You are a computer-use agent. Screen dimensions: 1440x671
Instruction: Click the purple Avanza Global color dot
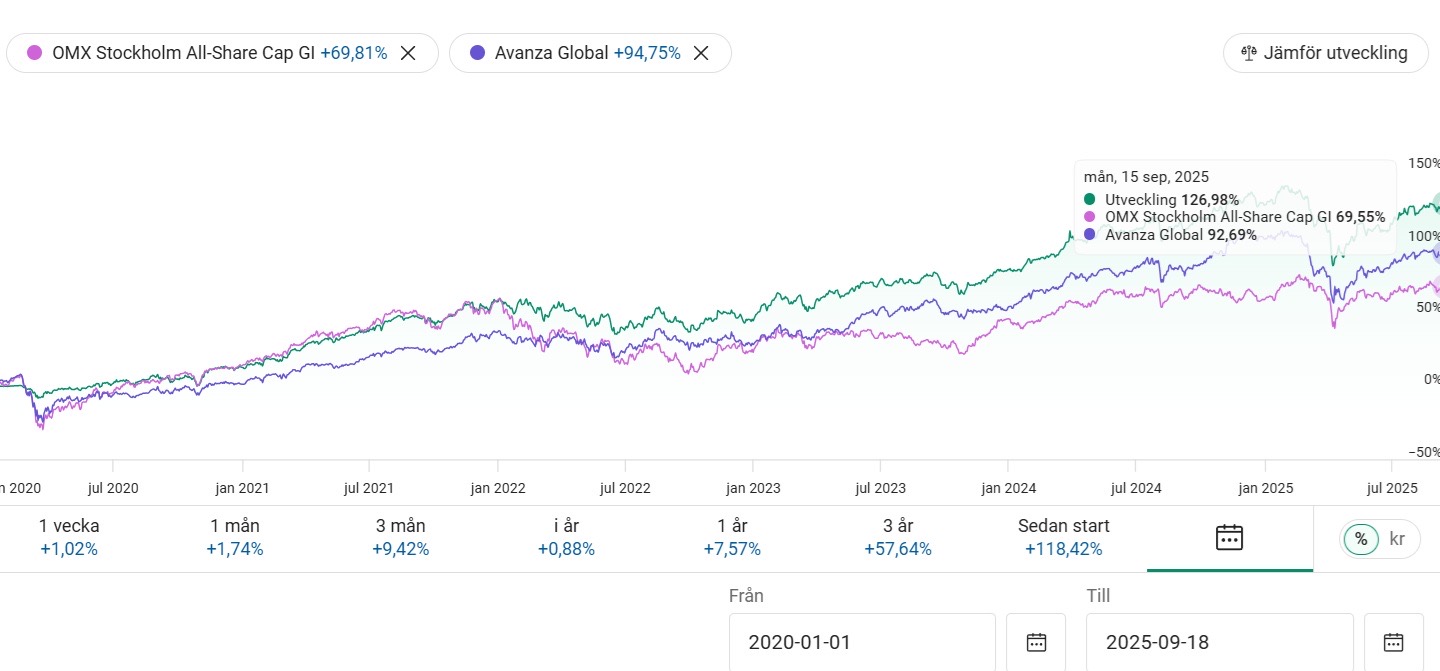click(x=477, y=54)
